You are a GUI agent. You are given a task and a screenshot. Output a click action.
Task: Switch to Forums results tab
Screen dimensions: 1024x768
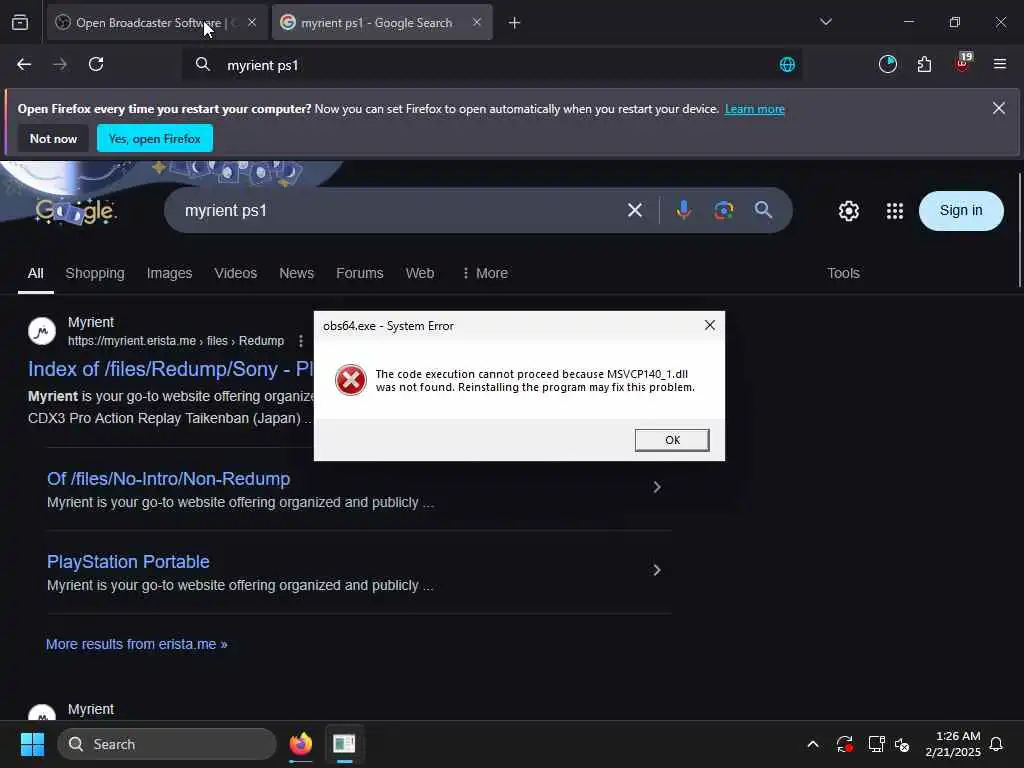coord(360,273)
